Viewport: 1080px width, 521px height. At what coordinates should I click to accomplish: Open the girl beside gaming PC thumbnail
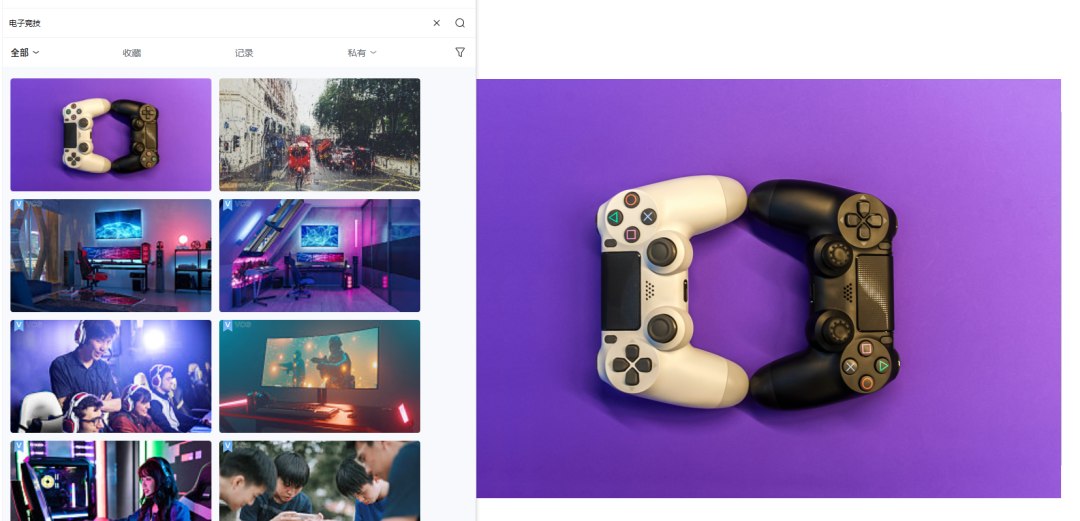pos(111,481)
